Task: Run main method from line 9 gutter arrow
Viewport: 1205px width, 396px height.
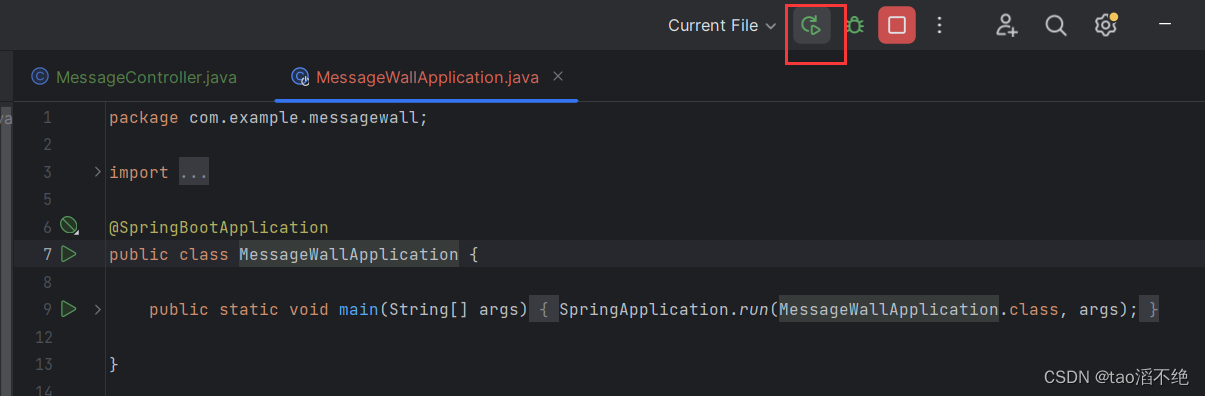Action: pyautogui.click(x=69, y=309)
